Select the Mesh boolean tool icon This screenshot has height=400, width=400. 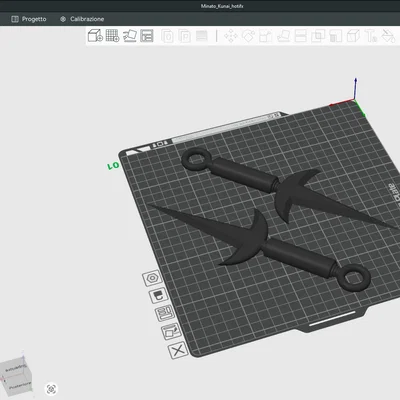click(318, 36)
